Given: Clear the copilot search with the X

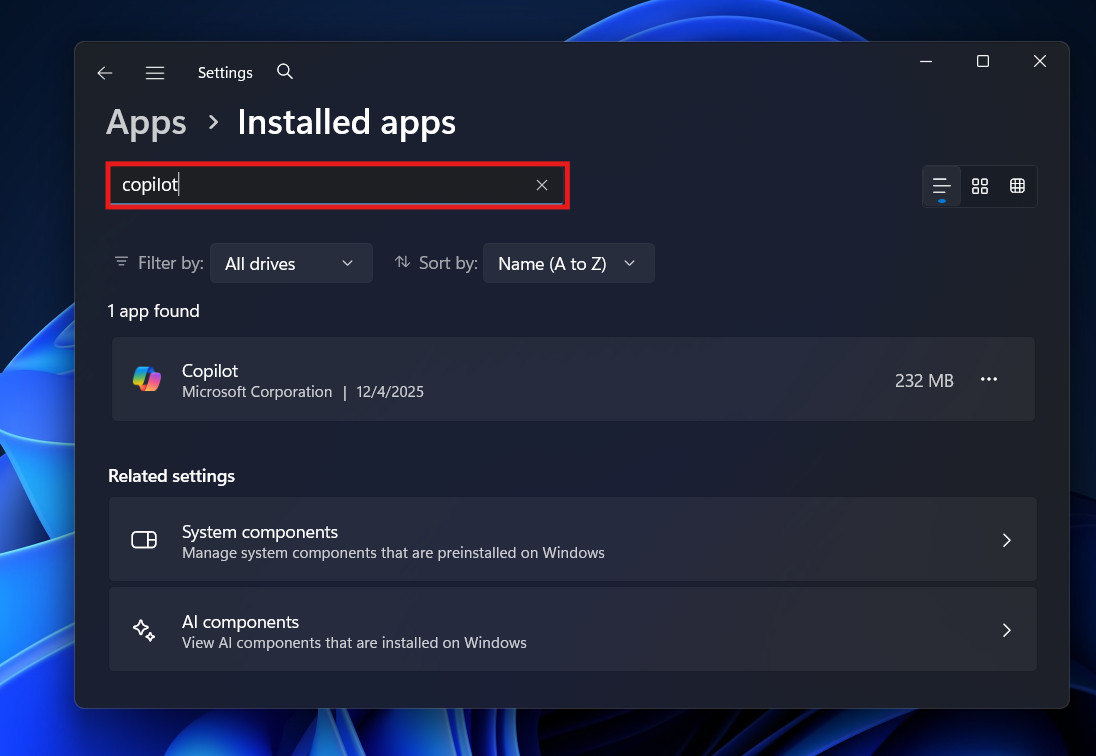Looking at the screenshot, I should click(541, 185).
